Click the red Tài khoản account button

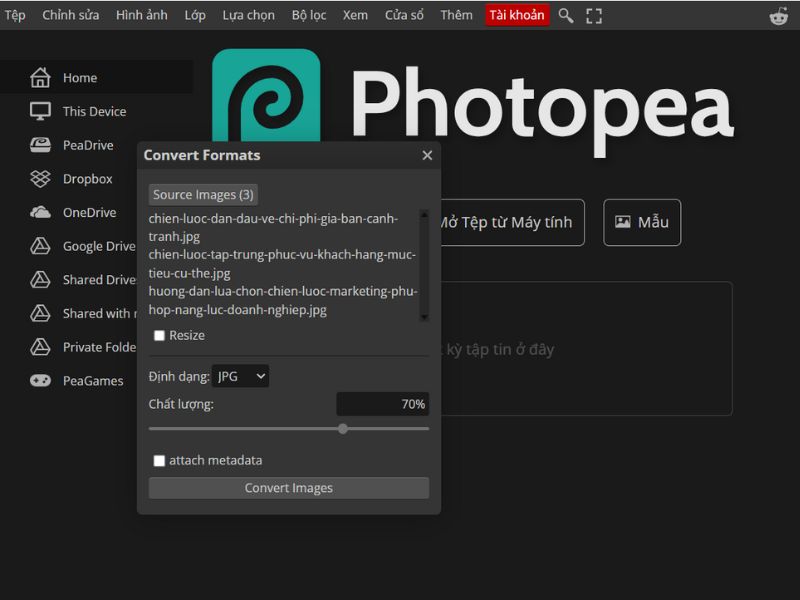pos(517,15)
